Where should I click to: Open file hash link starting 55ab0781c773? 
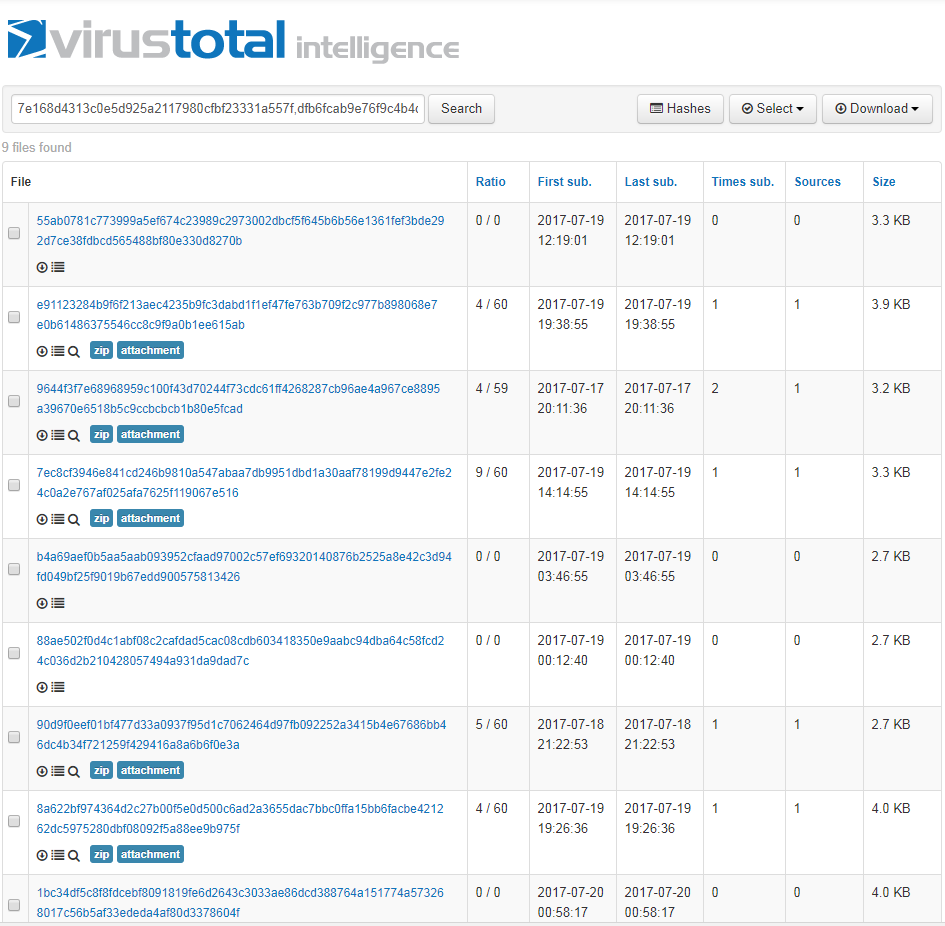coord(240,231)
